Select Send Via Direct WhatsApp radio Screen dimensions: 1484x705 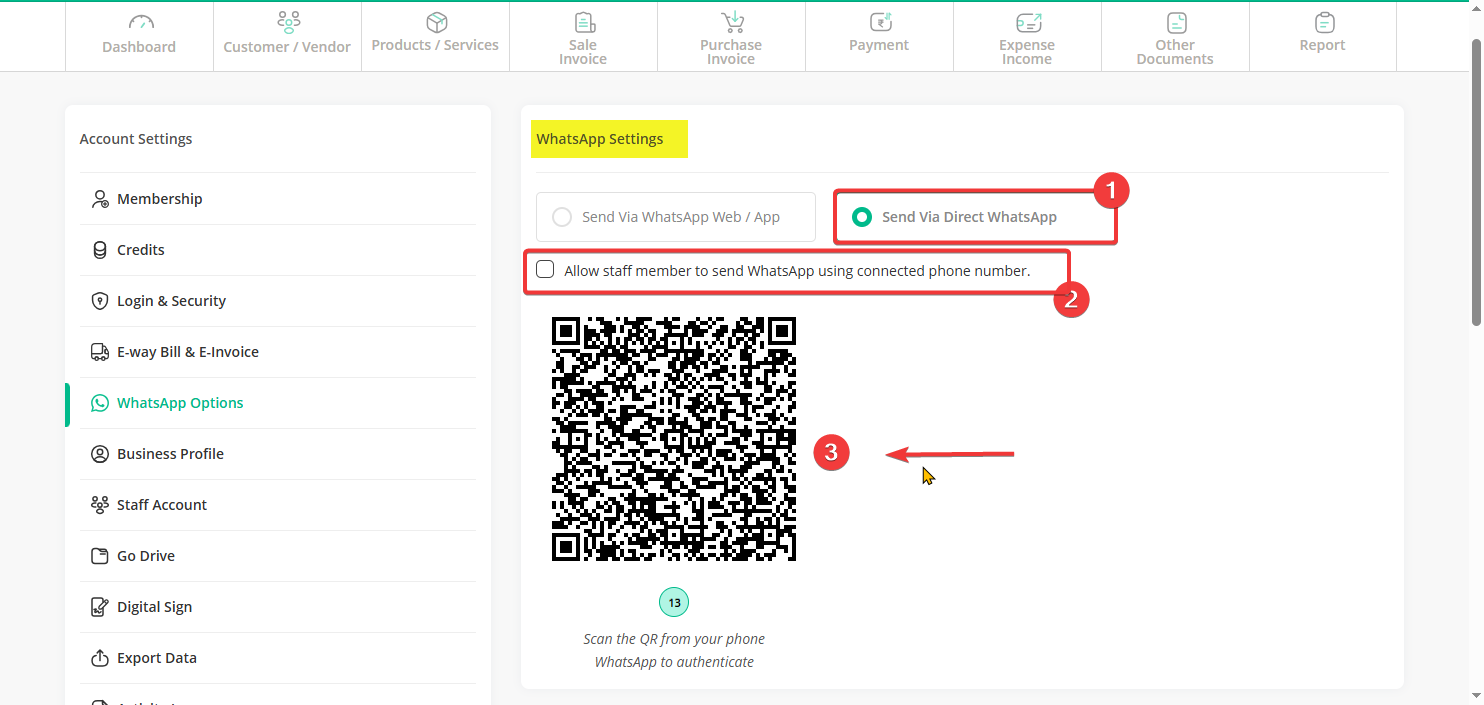point(861,217)
